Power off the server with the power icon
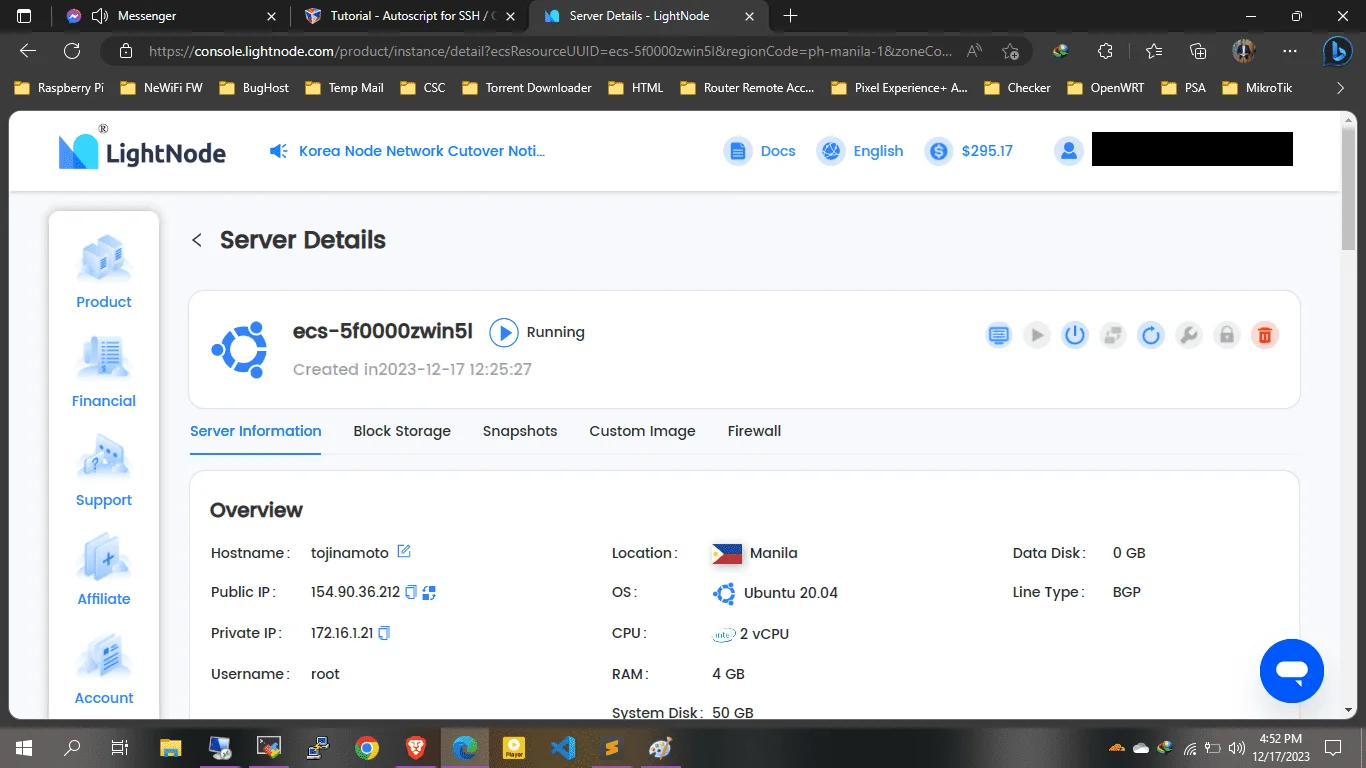Viewport: 1366px width, 768px height. pos(1075,336)
